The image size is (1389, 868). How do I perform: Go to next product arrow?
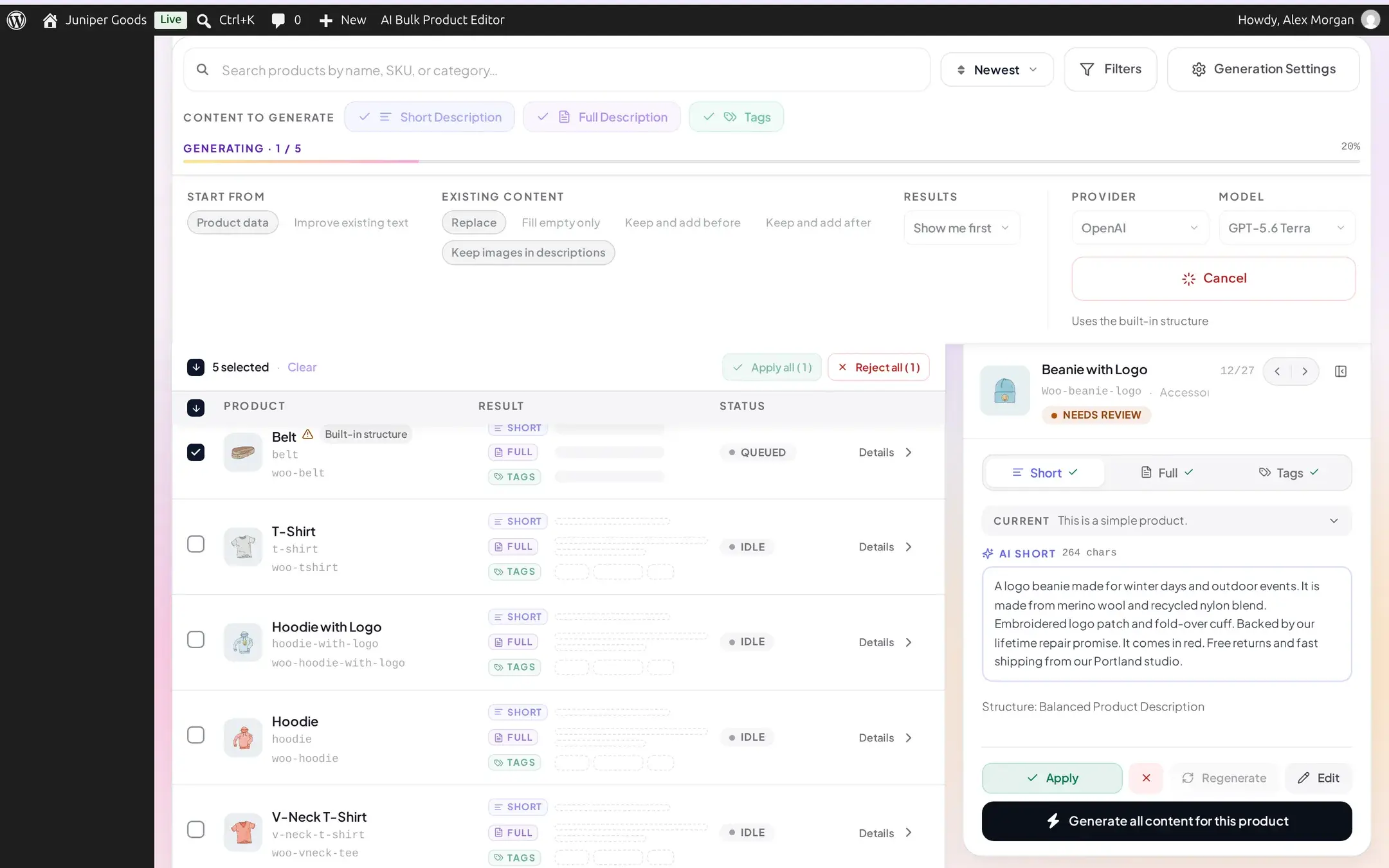coord(1305,371)
